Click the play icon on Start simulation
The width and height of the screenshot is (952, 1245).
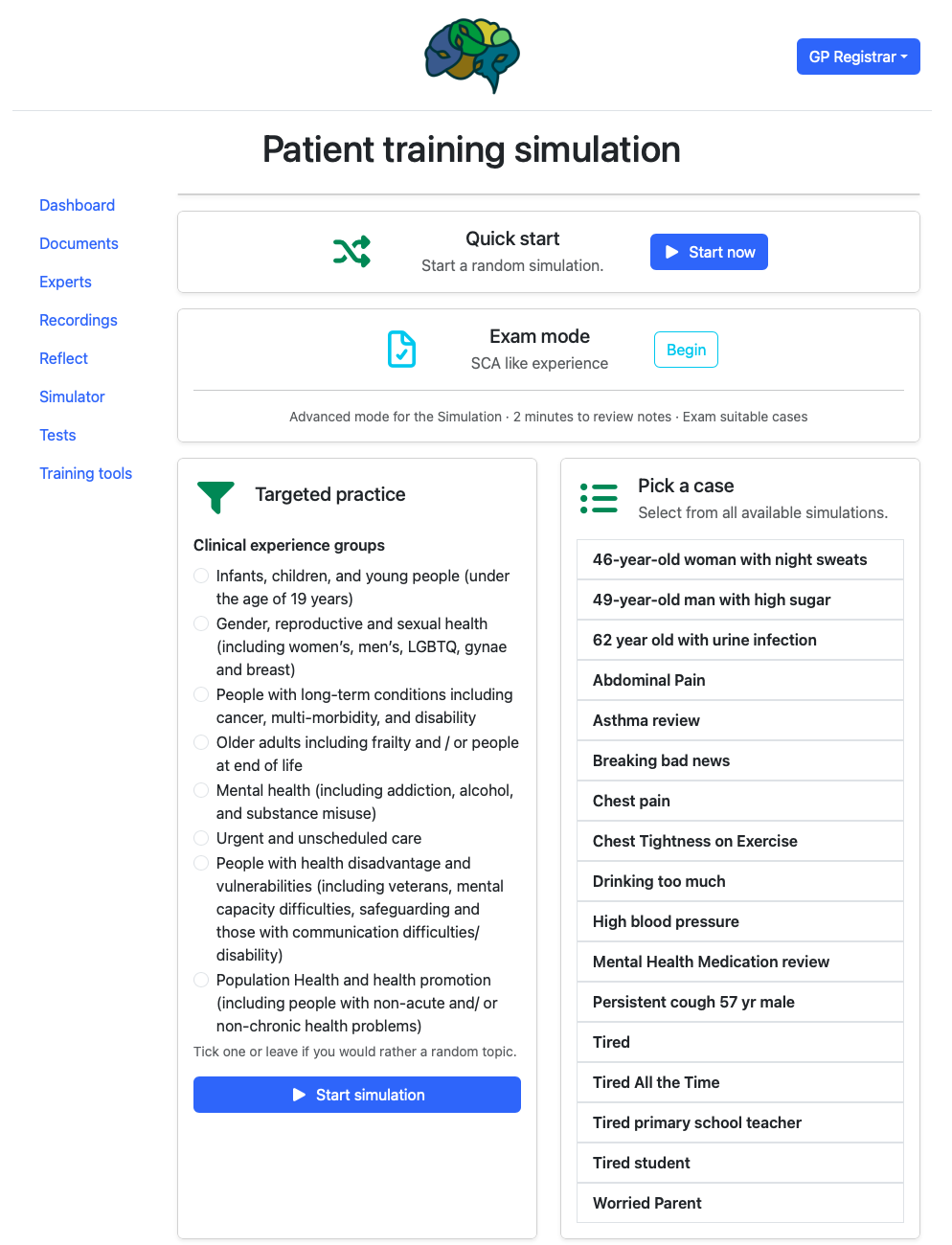click(300, 1095)
